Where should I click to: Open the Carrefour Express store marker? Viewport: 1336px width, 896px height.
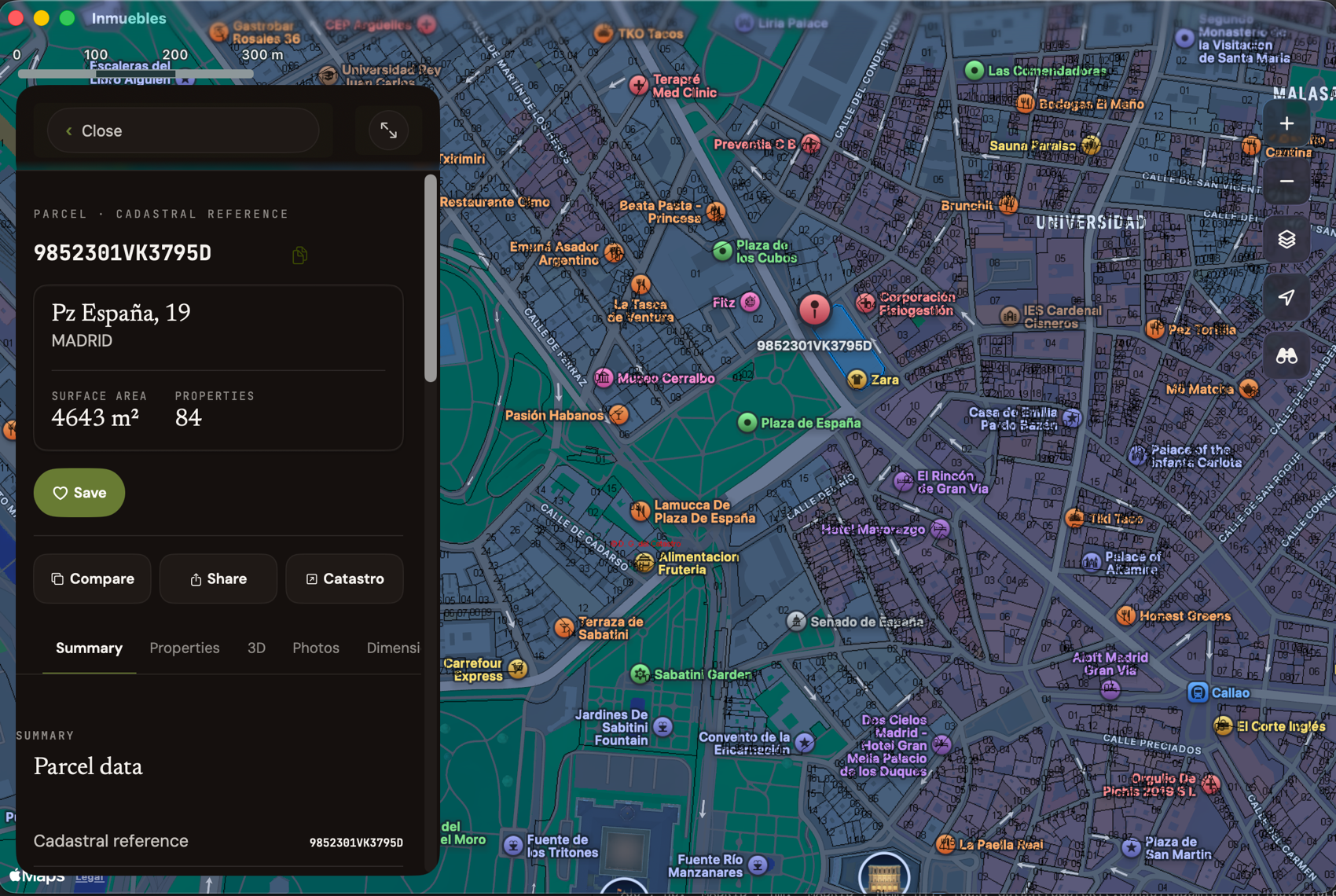(517, 669)
